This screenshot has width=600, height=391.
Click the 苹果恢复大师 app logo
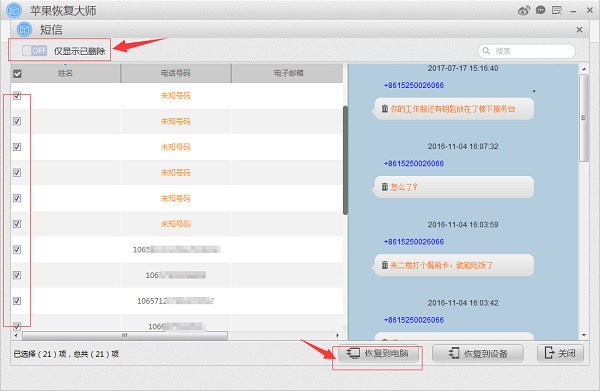tap(14, 10)
